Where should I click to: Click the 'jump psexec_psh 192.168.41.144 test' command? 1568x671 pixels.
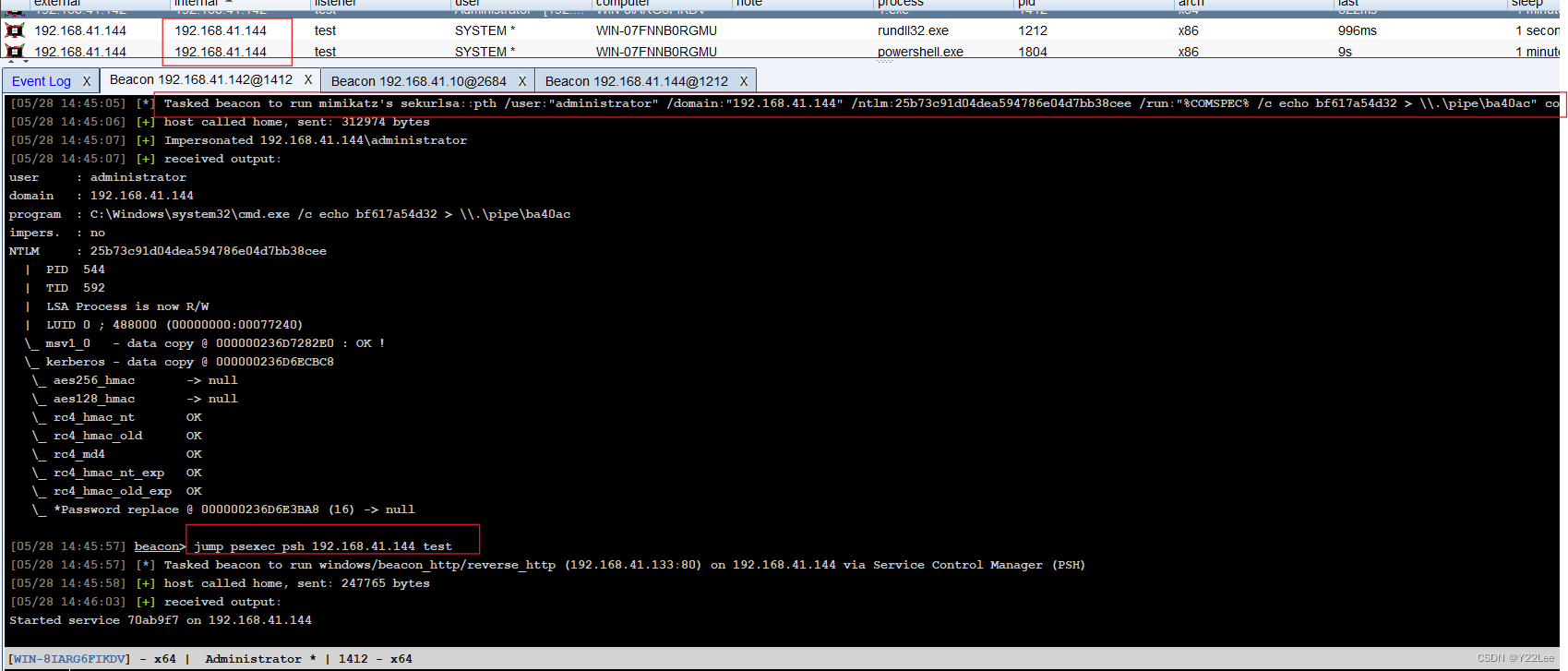(x=323, y=546)
